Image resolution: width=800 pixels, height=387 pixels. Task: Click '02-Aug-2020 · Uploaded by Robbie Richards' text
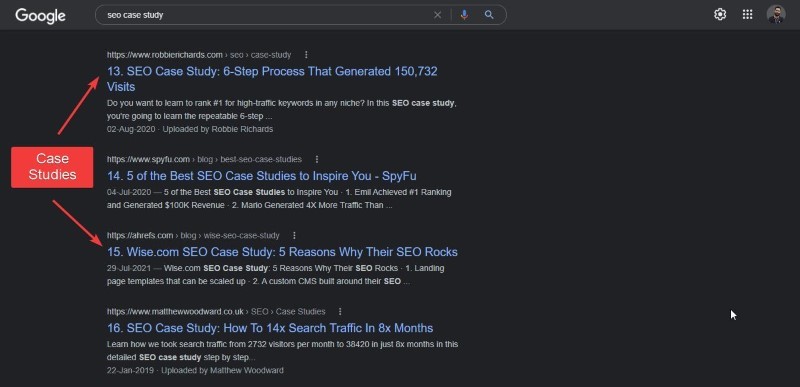click(190, 129)
